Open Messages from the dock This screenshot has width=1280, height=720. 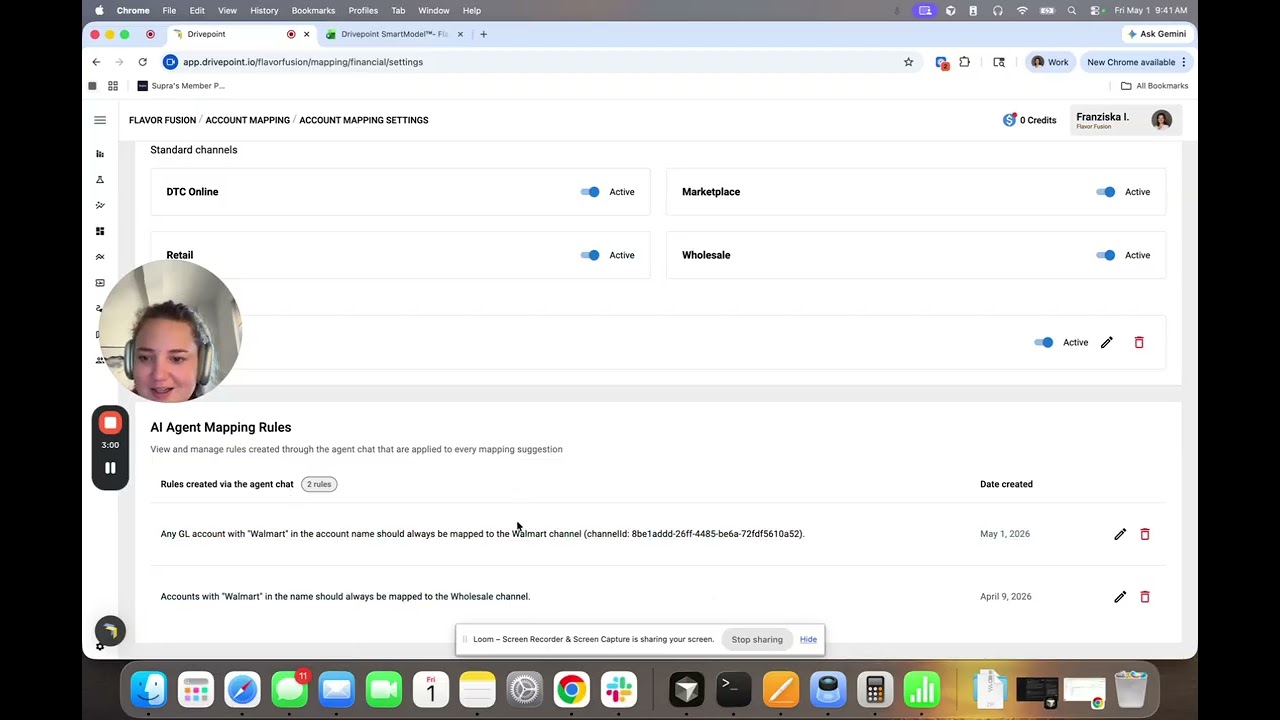coord(290,690)
